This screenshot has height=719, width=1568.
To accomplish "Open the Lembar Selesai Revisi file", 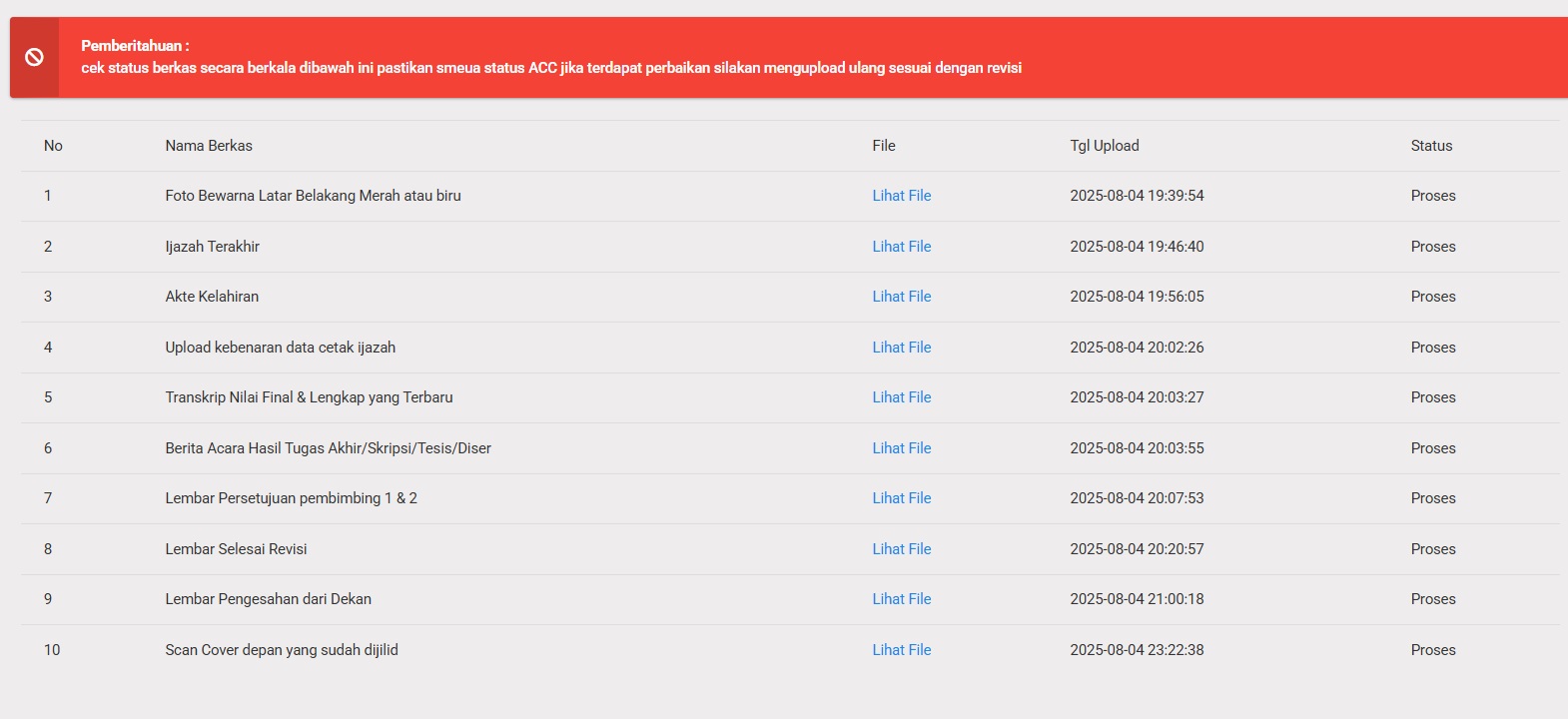I will 901,549.
